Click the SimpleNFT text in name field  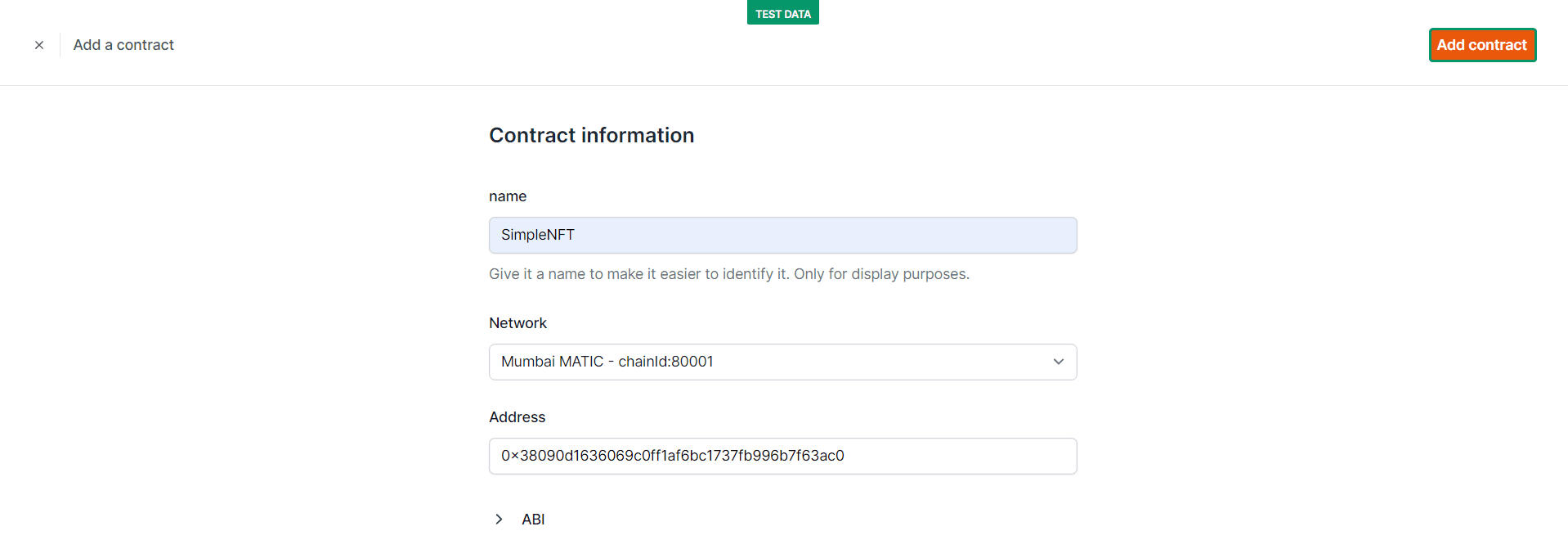pyautogui.click(x=537, y=235)
